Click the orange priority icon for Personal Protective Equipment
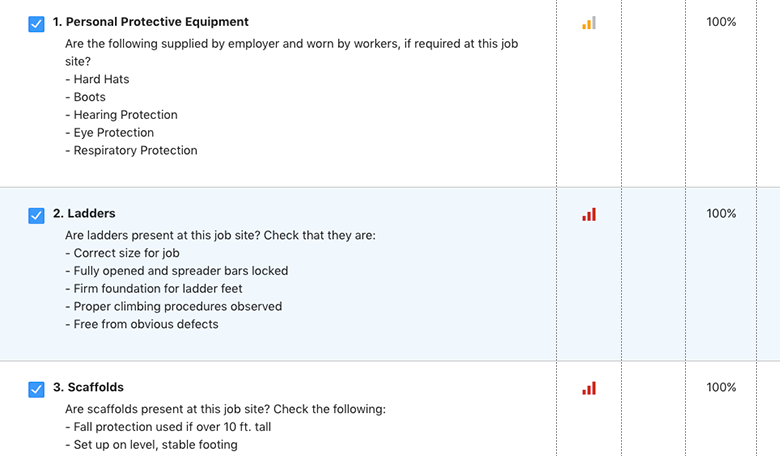The image size is (780, 456). point(589,22)
